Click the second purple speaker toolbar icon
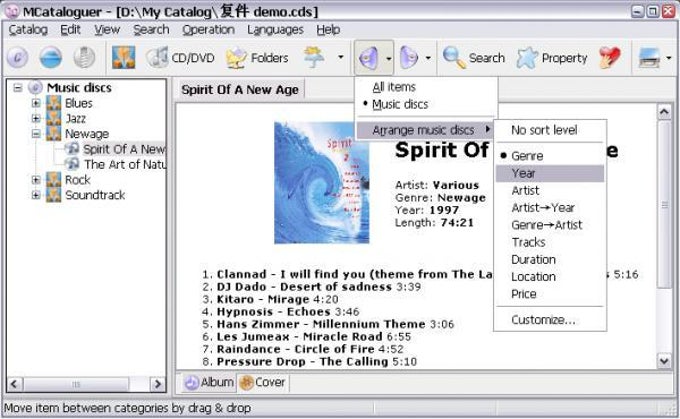 tap(409, 58)
